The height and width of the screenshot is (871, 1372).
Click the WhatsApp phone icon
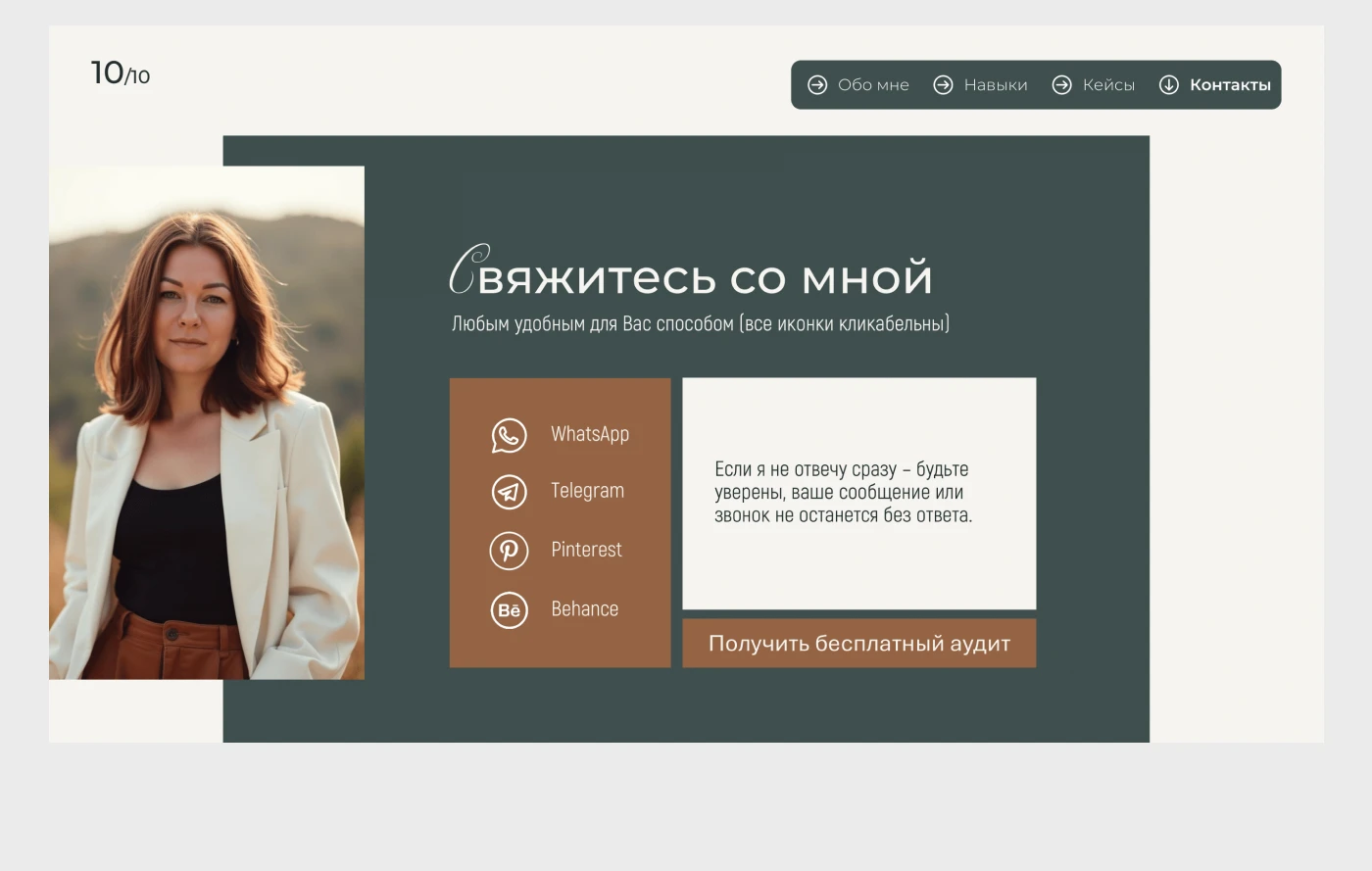coord(509,435)
